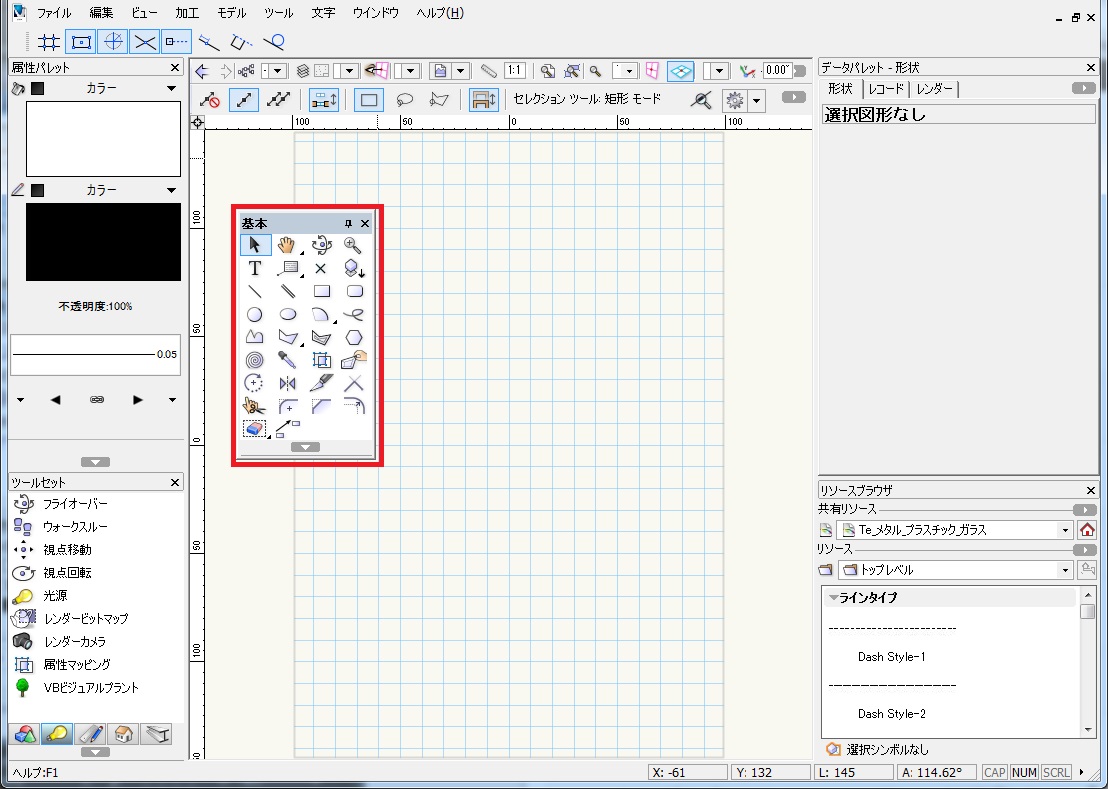Select the Fillet tool
Screen dimensions: 1108x790
point(288,406)
